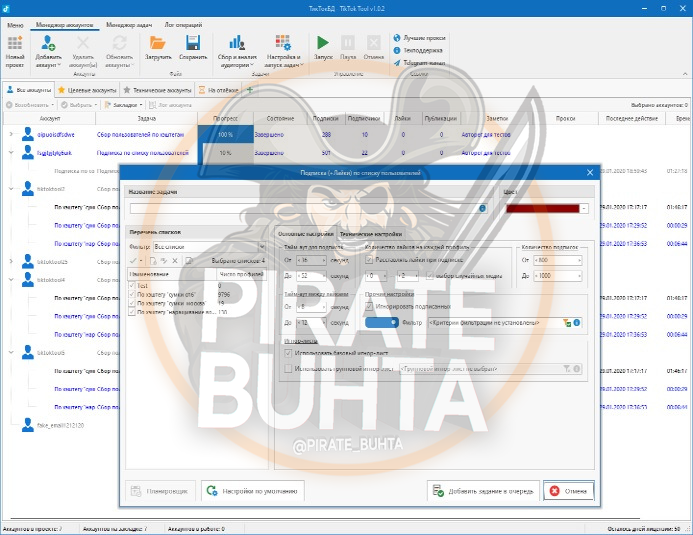The width and height of the screenshot is (693, 535).
Task: Open the Техподдержка link
Action: [423, 50]
